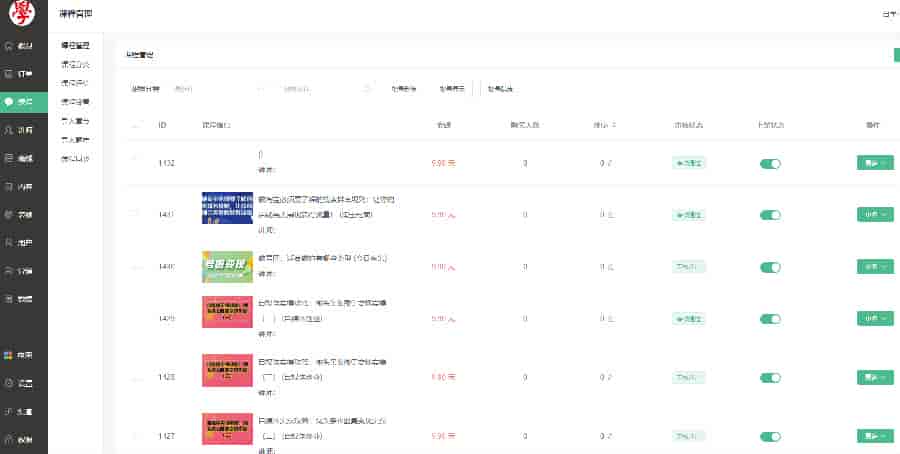The height and width of the screenshot is (454, 900).
Task: Select the first bold item in the secondary menu
Action: 75,46
